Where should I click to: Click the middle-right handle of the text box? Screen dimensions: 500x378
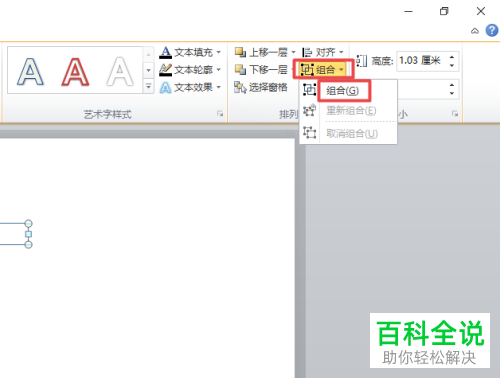pos(29,234)
